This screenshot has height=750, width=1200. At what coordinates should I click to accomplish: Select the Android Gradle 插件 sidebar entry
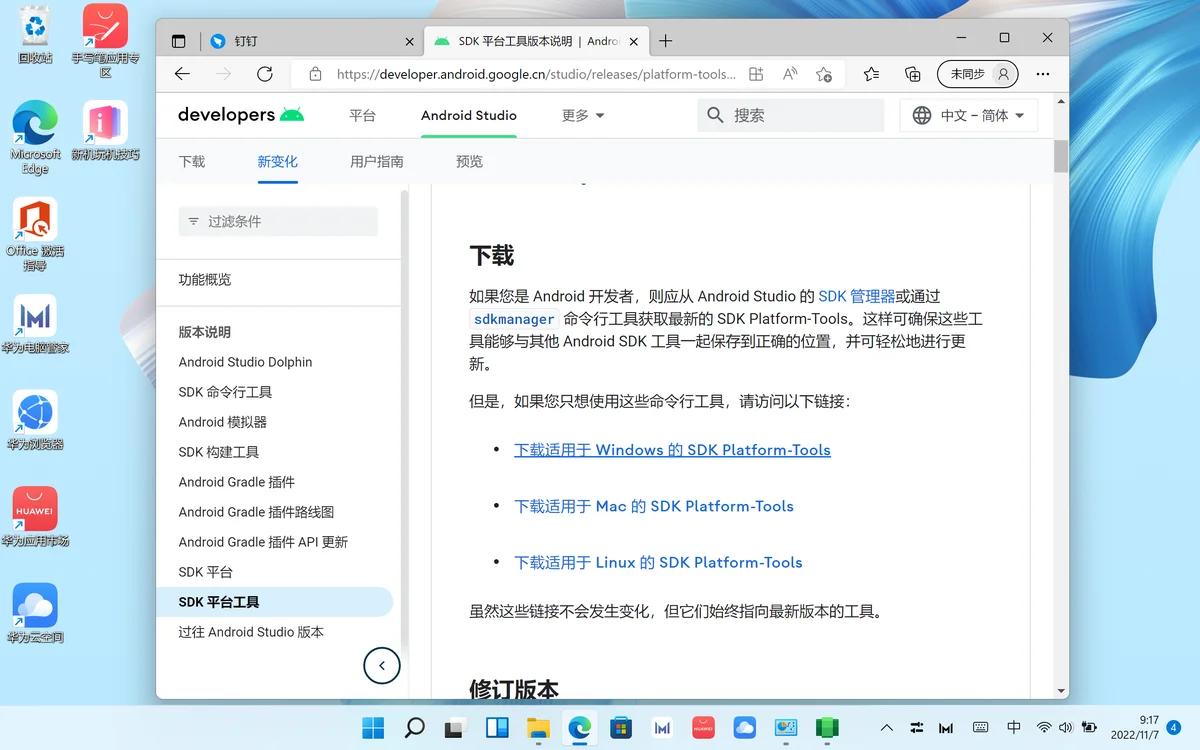tap(237, 482)
